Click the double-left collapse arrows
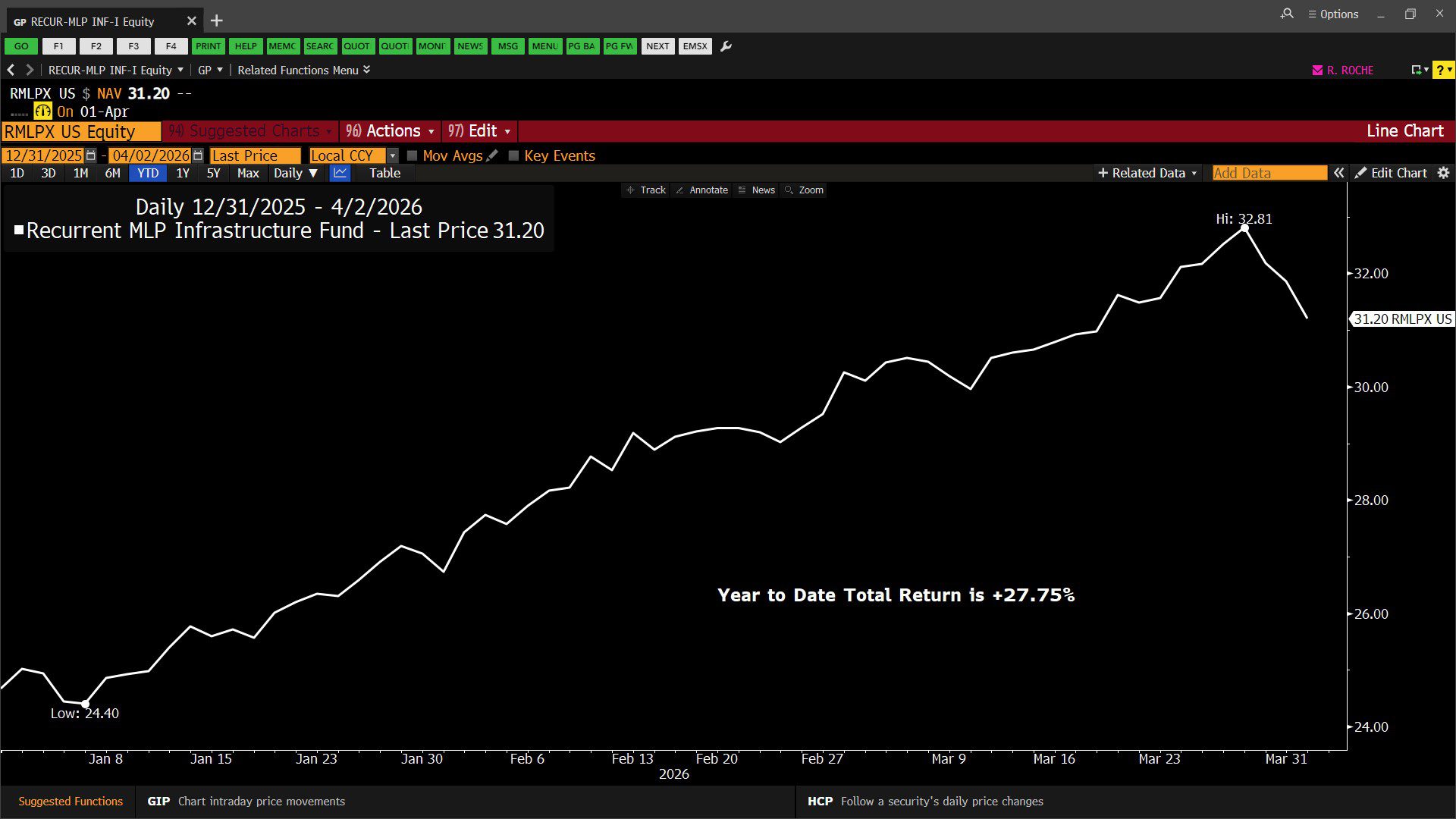1456x819 pixels. 1339,173
